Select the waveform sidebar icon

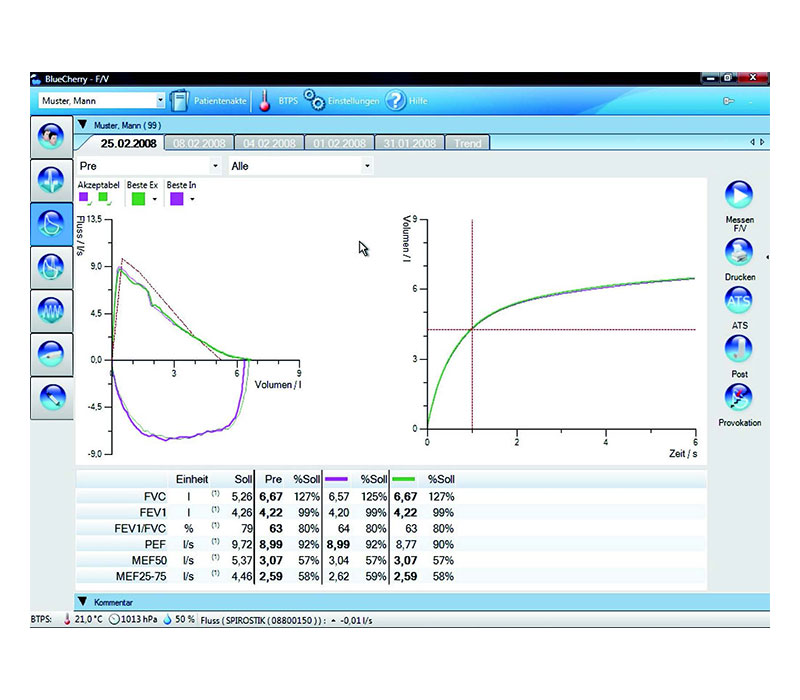point(50,309)
